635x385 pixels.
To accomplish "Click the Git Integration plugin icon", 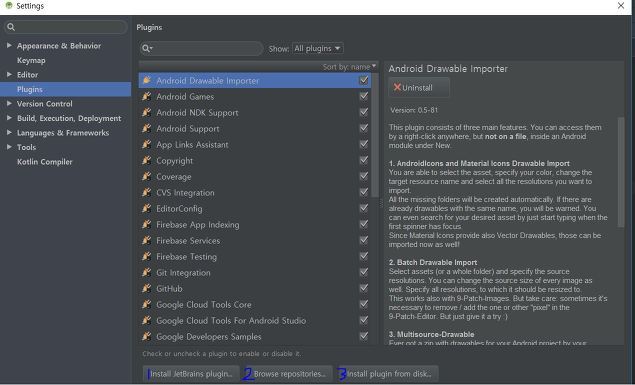I will (147, 272).
